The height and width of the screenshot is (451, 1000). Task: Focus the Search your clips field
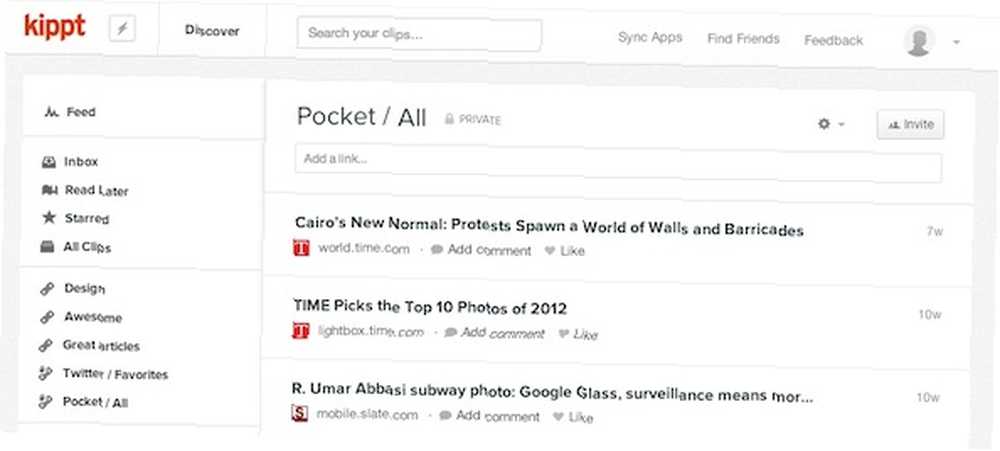(419, 34)
